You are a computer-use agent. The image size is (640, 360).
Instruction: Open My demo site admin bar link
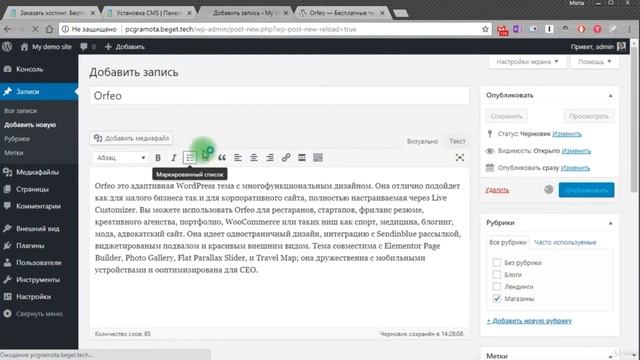[46, 47]
